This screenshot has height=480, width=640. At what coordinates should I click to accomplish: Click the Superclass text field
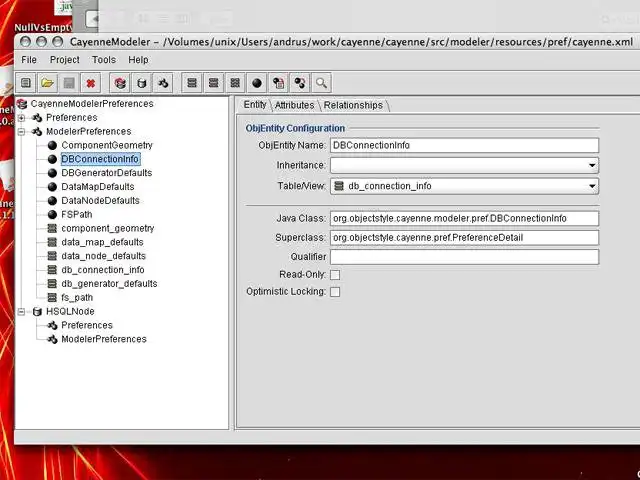pyautogui.click(x=464, y=238)
